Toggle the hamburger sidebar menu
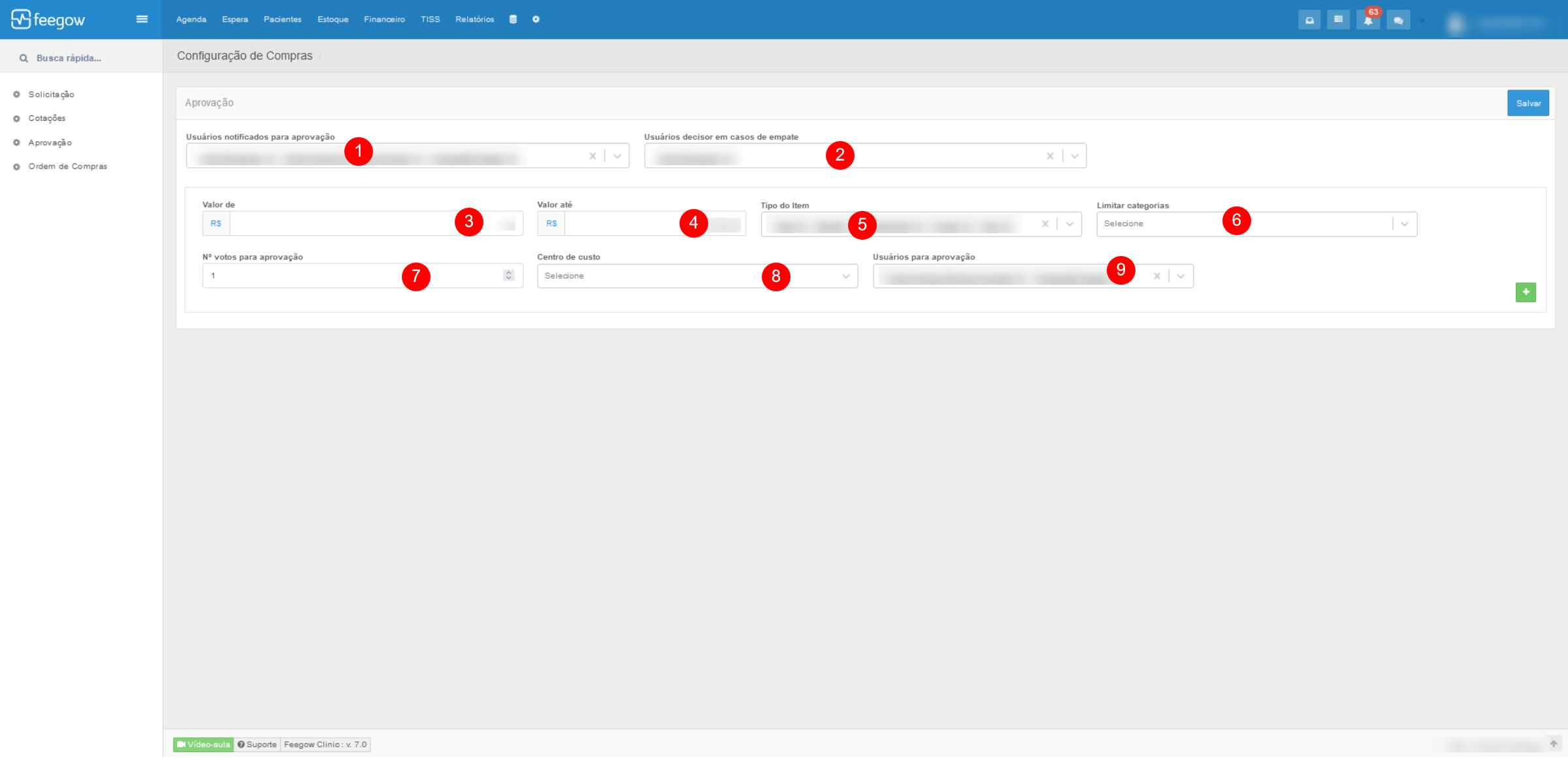Image resolution: width=1568 pixels, height=757 pixels. coord(142,19)
